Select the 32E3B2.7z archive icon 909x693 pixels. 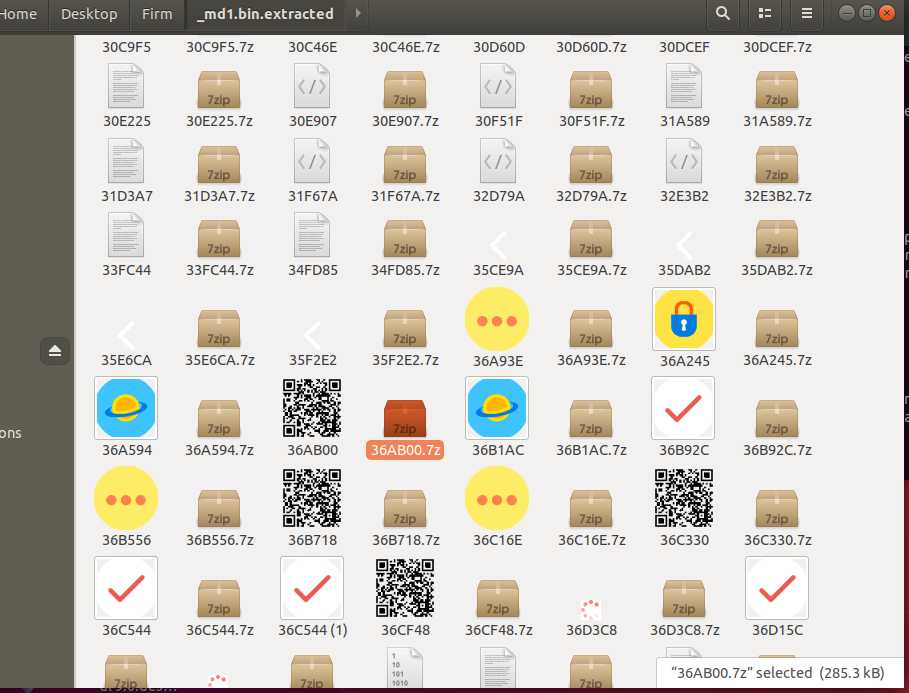[x=777, y=165]
